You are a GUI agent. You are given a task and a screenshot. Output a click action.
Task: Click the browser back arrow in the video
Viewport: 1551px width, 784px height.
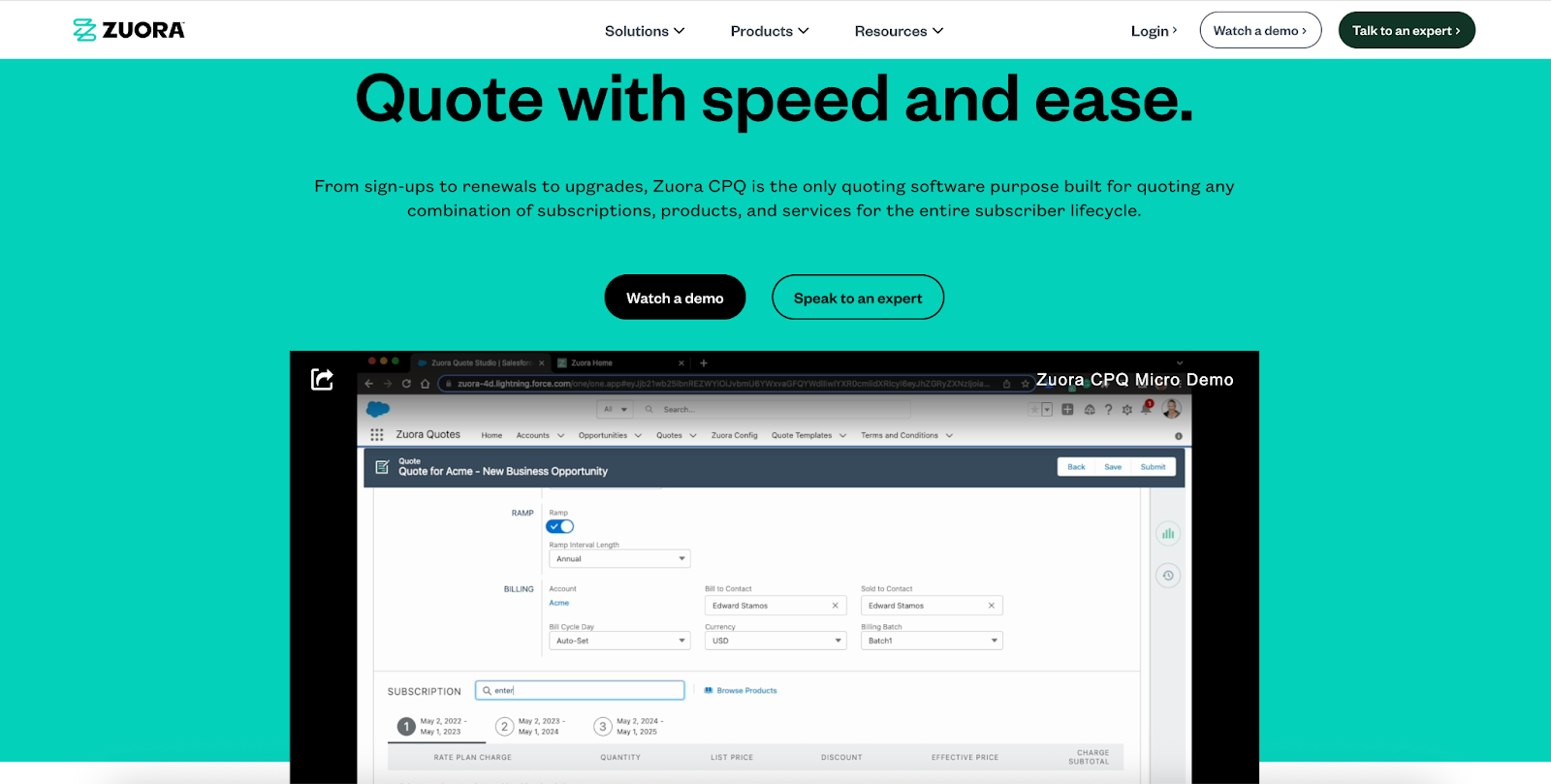[x=368, y=384]
